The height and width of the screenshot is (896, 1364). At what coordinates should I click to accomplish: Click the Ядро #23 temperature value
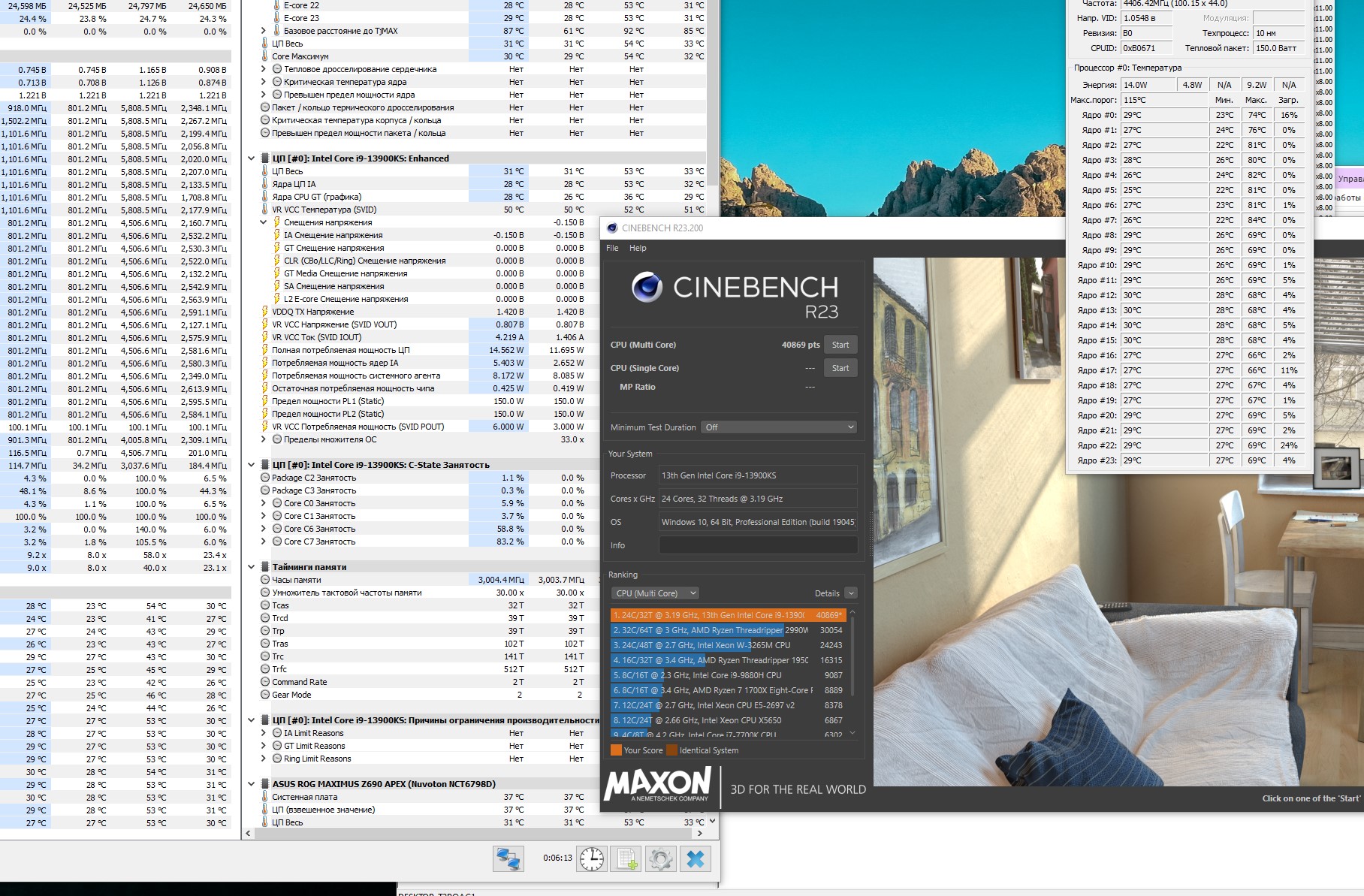pos(1163,460)
